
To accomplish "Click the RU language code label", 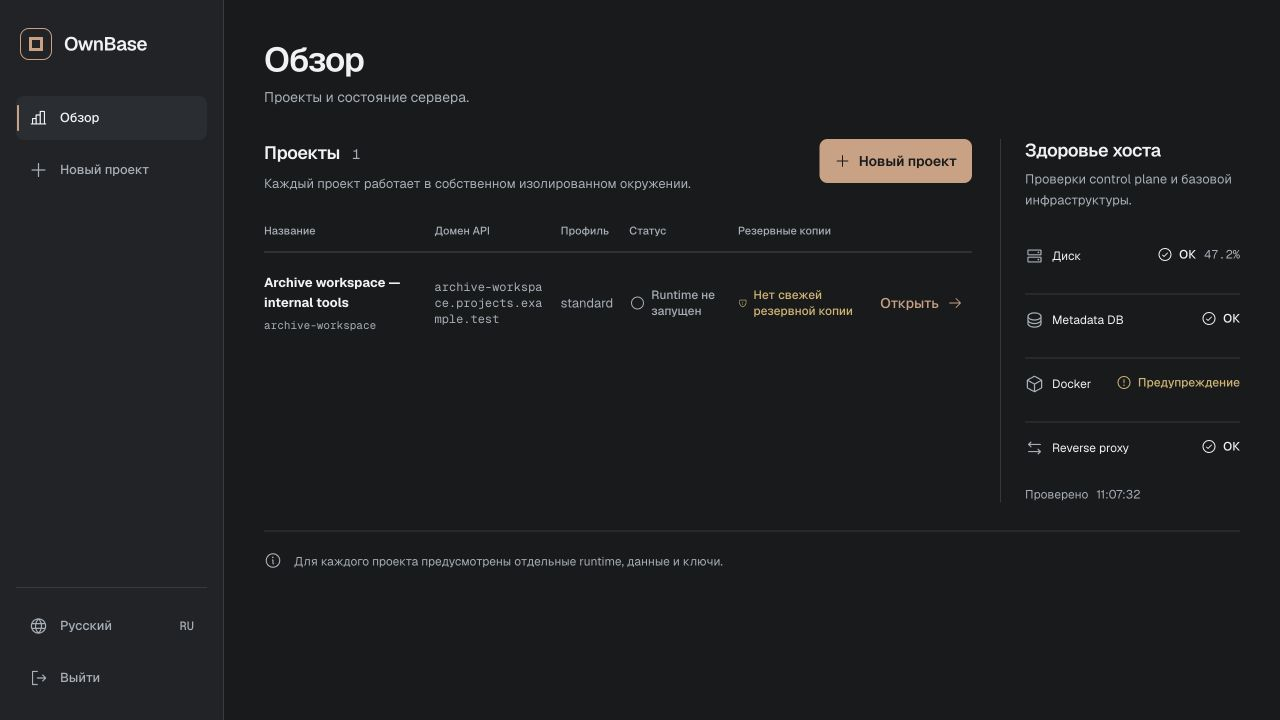I will coord(187,626).
